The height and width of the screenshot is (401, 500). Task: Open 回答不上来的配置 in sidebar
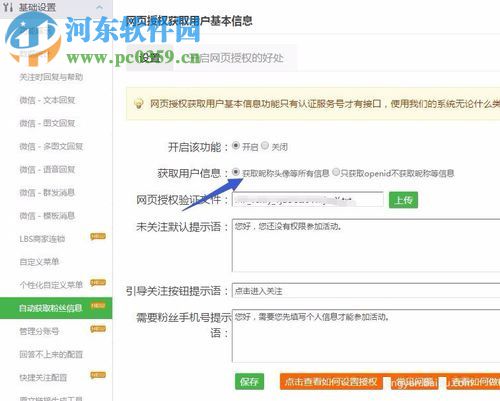[x=51, y=354]
